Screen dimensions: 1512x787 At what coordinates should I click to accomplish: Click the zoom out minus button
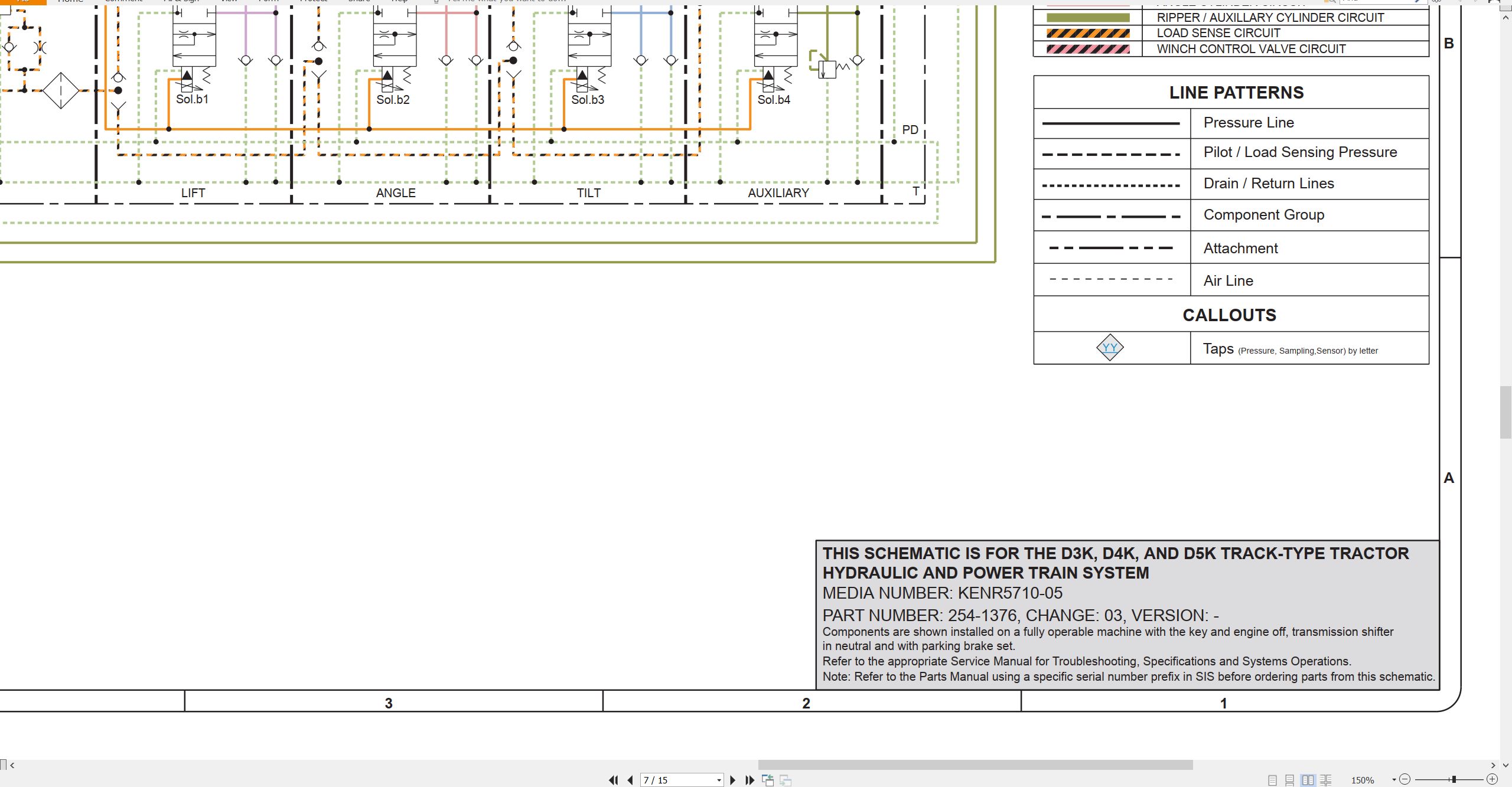pos(1405,779)
